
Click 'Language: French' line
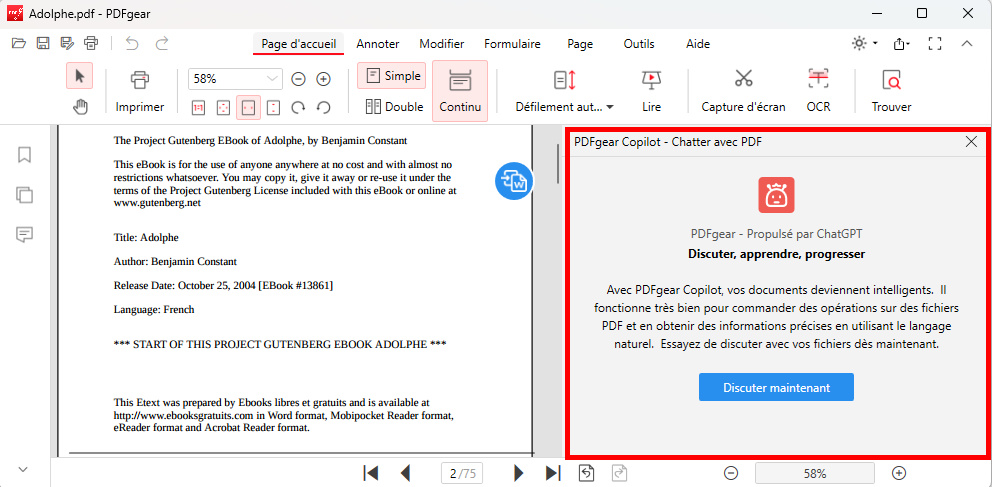click(154, 309)
